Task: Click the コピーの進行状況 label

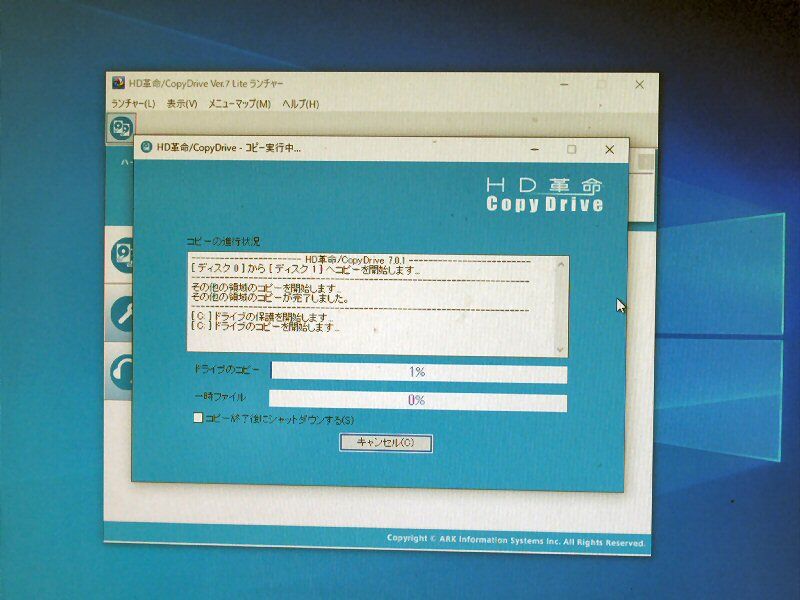Action: click(223, 241)
